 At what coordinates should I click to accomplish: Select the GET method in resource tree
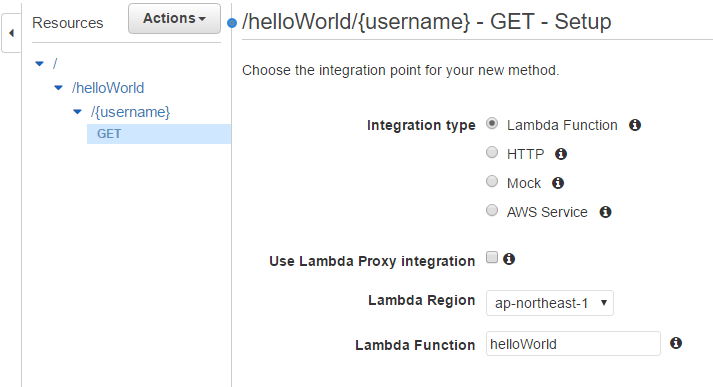click(159, 134)
